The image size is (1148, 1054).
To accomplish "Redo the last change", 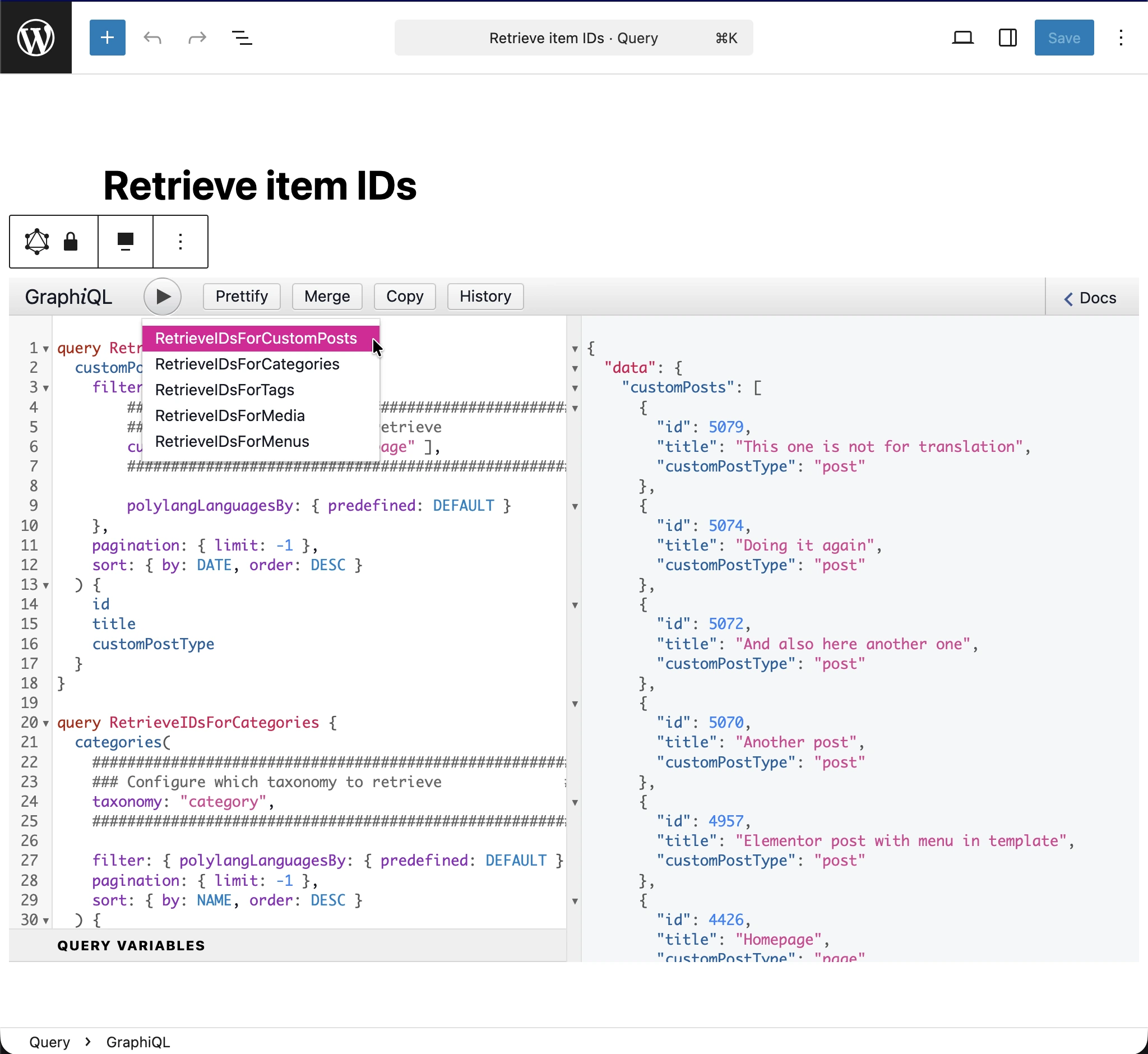I will pos(196,38).
